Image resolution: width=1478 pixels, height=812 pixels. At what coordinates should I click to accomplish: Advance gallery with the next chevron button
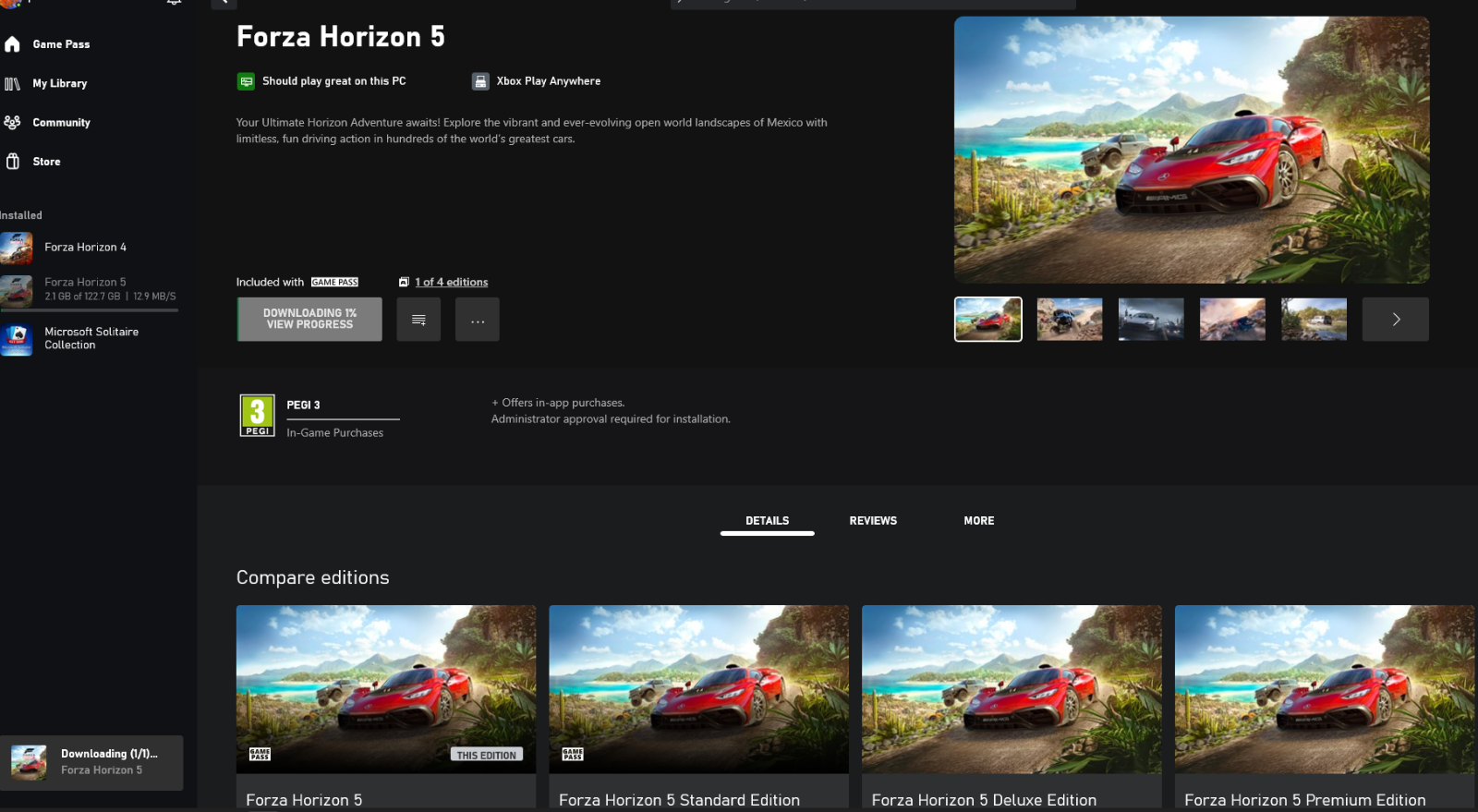pyautogui.click(x=1396, y=320)
